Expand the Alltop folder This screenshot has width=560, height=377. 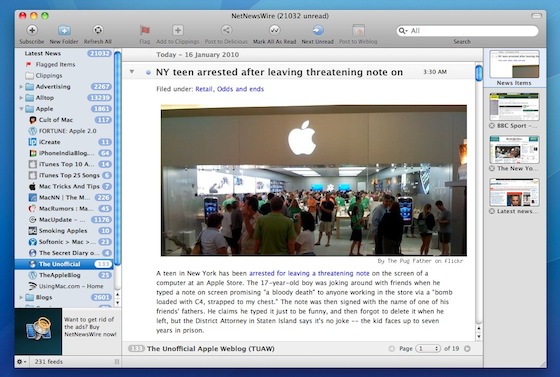click(21, 98)
